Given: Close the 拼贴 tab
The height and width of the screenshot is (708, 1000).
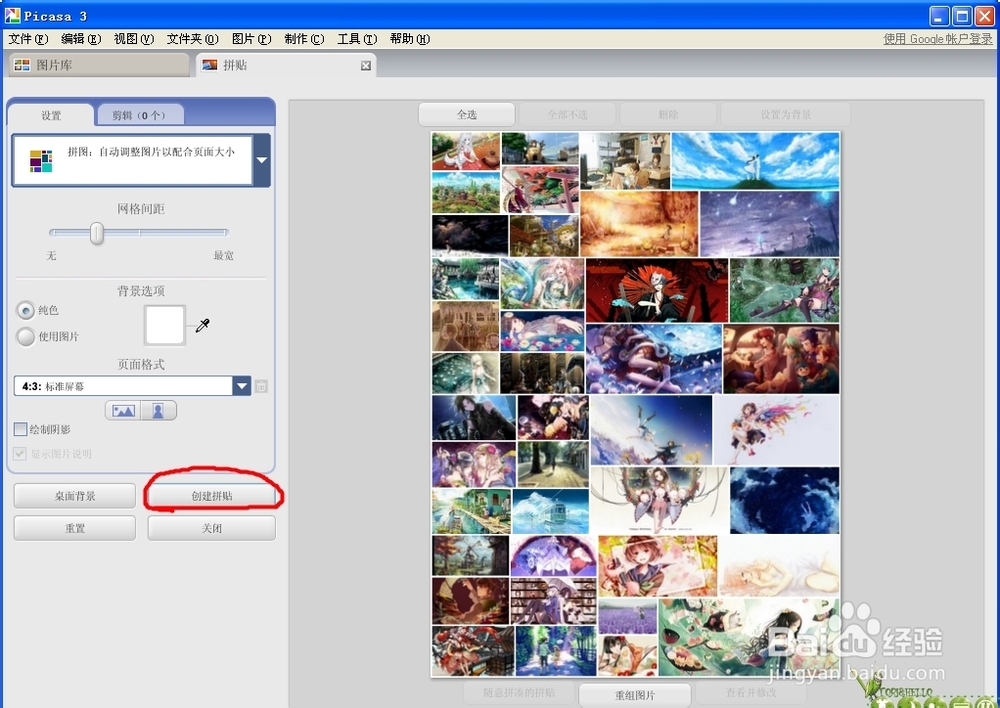Looking at the screenshot, I should (x=365, y=66).
